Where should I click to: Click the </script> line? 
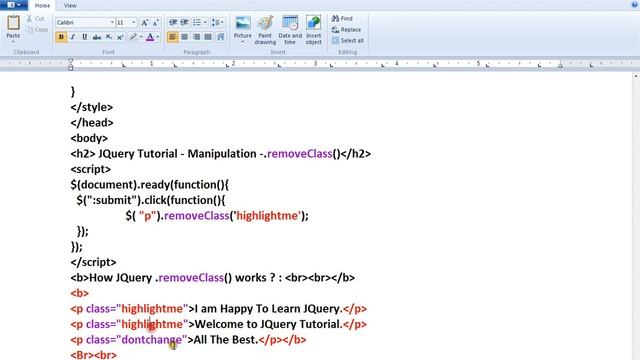[93, 262]
